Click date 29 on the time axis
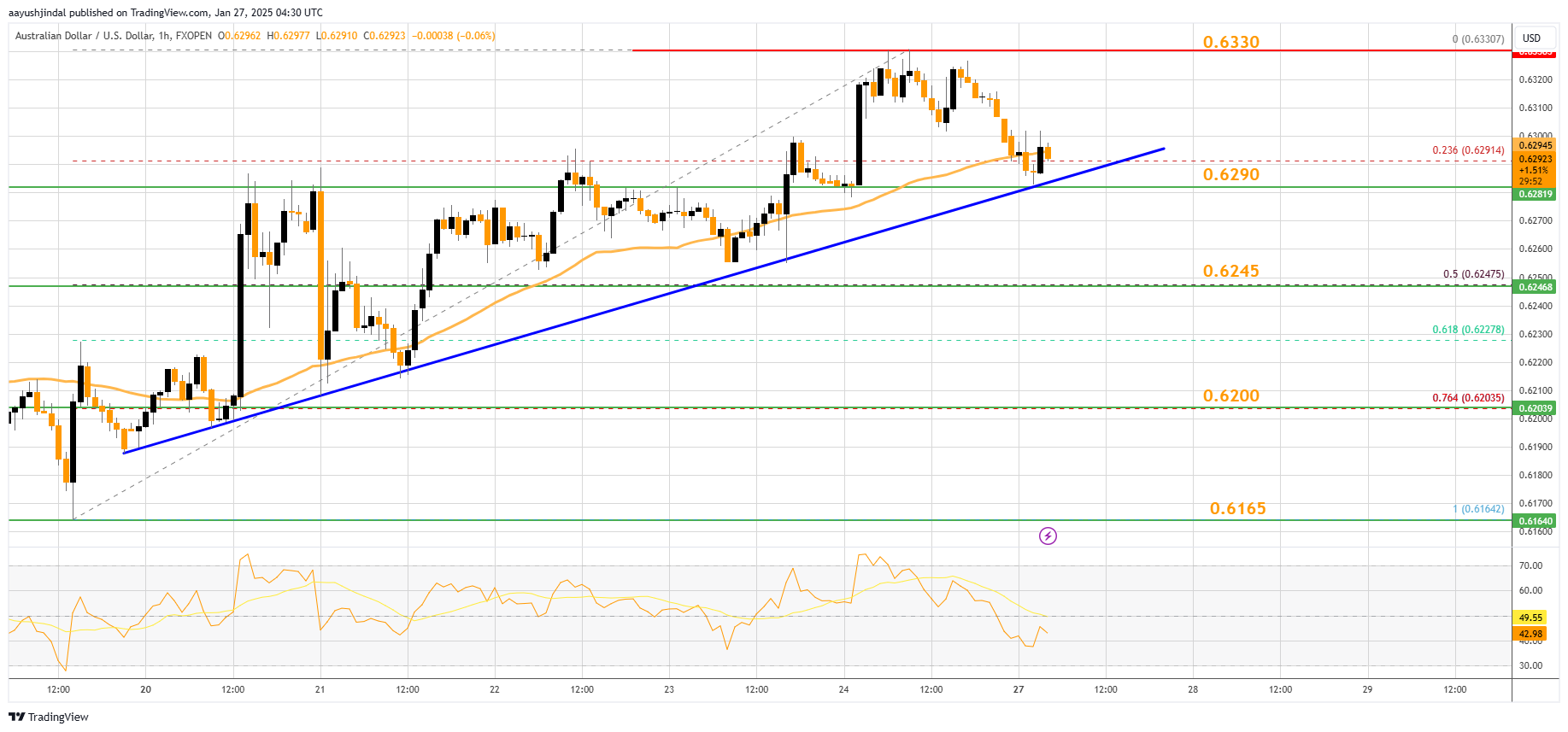 pos(1367,689)
